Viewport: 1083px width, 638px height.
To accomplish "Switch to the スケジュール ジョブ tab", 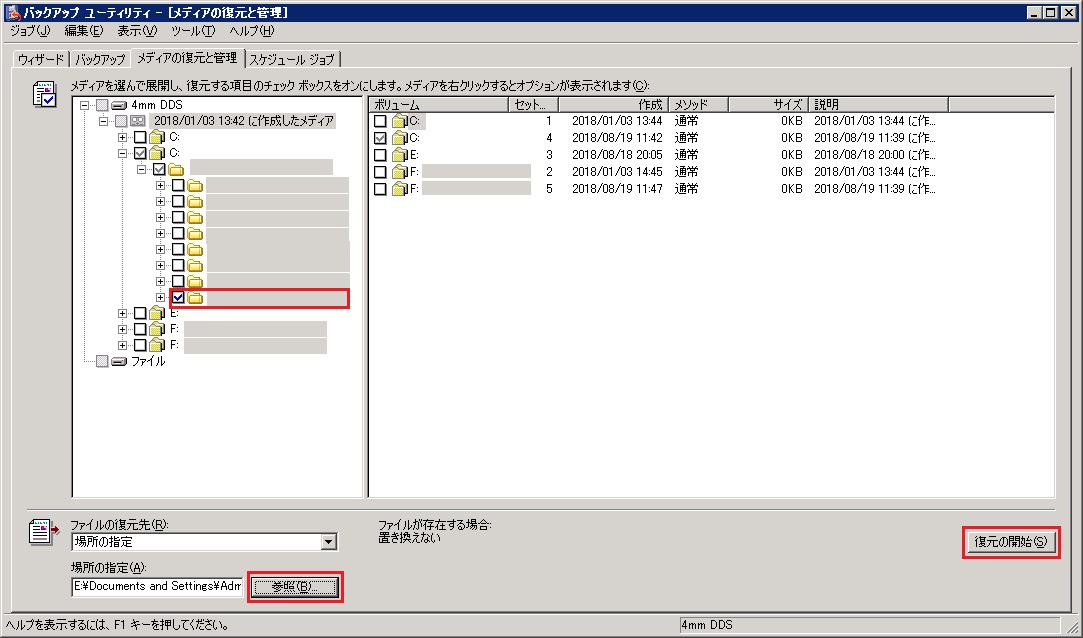I will 293,59.
